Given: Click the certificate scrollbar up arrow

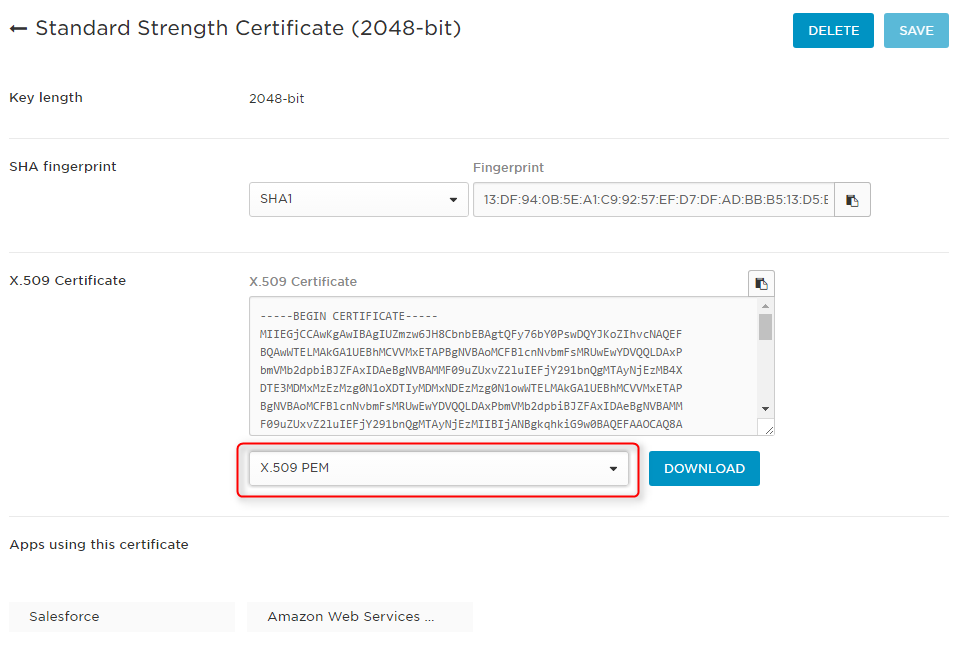Looking at the screenshot, I should [x=766, y=306].
